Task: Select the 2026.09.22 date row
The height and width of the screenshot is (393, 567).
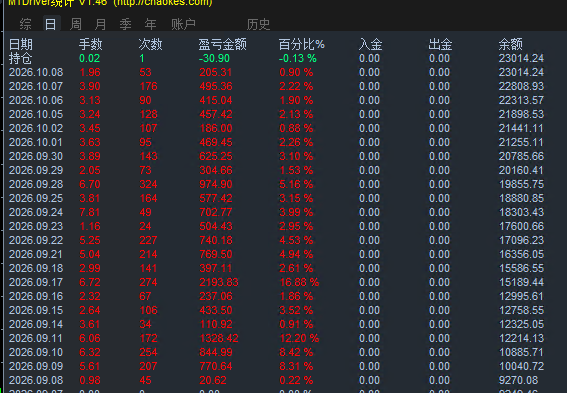Action: pyautogui.click(x=36, y=240)
